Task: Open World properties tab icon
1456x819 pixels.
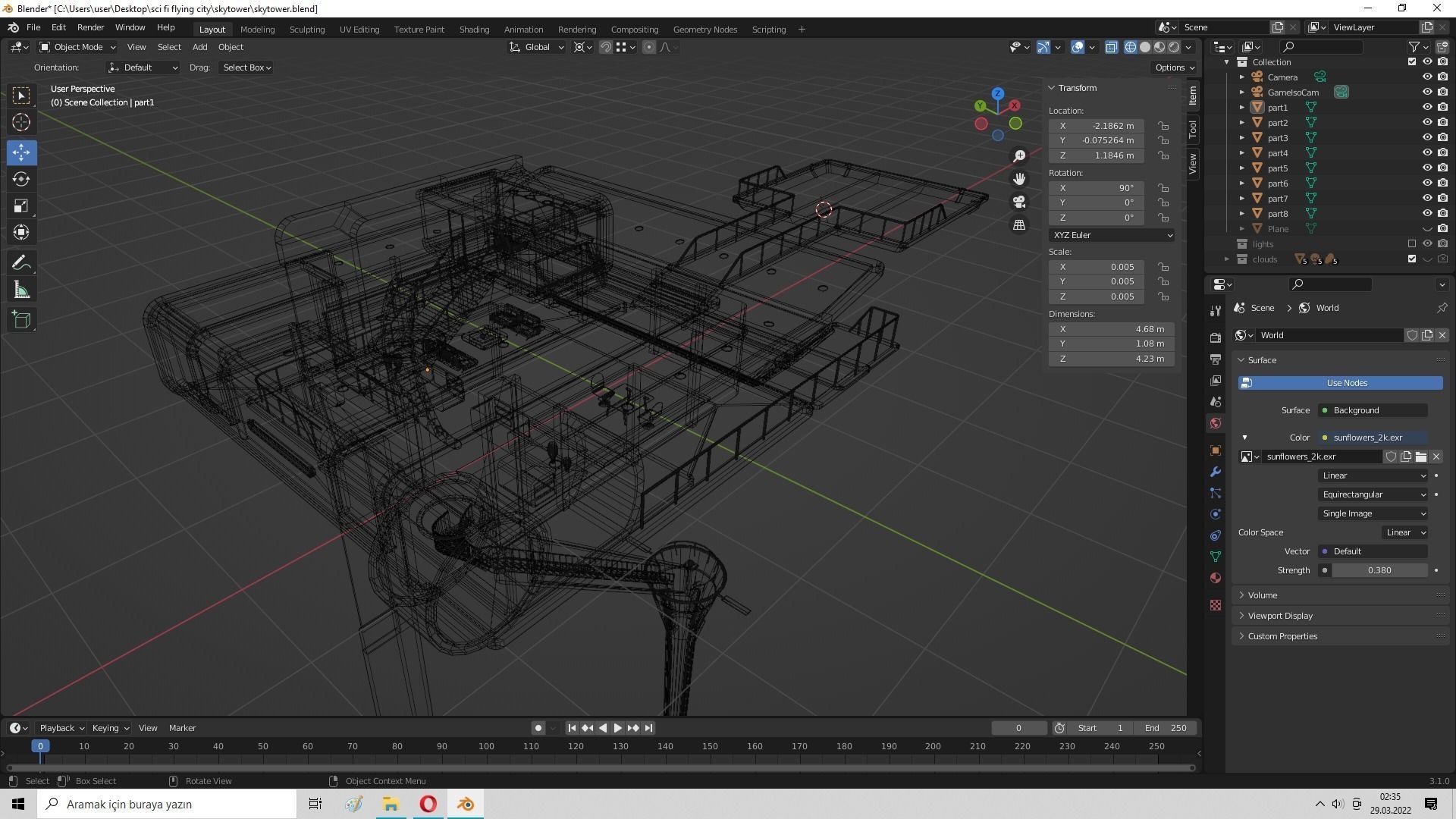Action: [1216, 423]
